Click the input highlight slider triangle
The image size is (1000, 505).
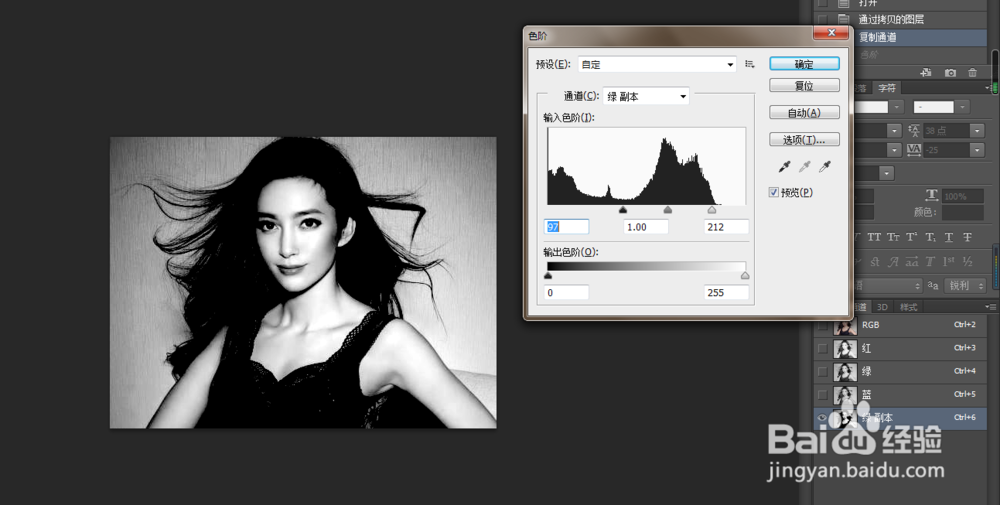[712, 210]
